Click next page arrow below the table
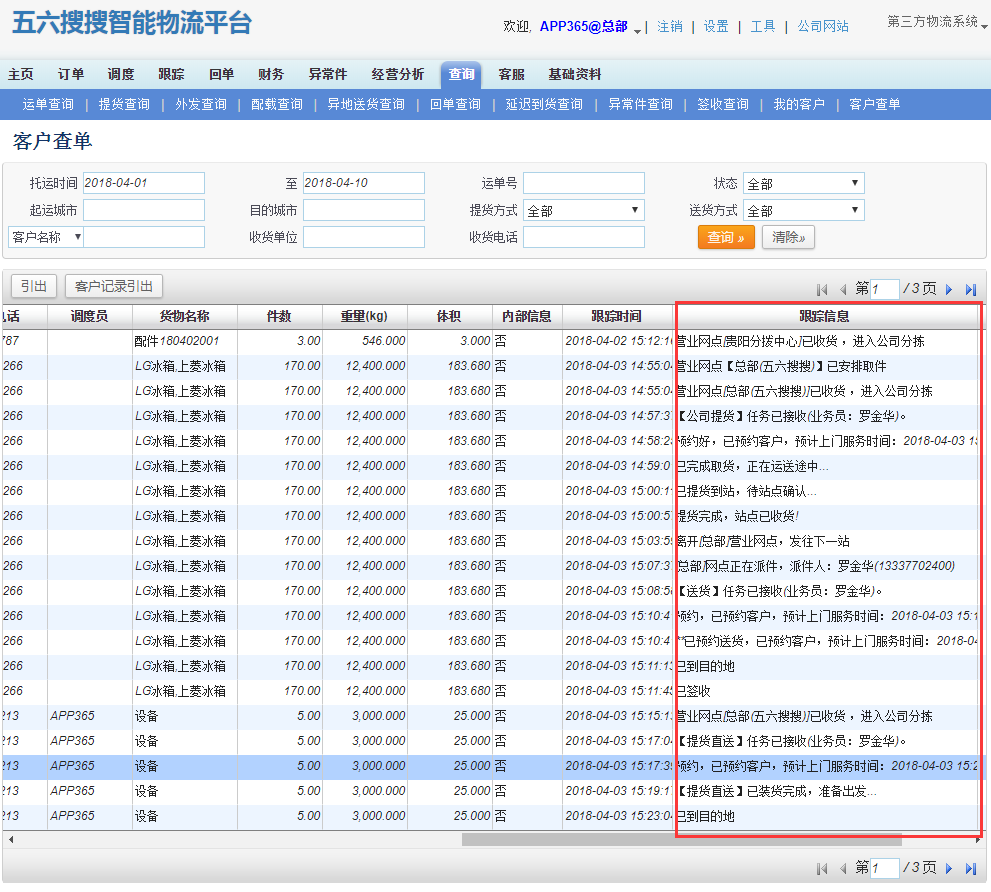Image resolution: width=991 pixels, height=892 pixels. (949, 869)
